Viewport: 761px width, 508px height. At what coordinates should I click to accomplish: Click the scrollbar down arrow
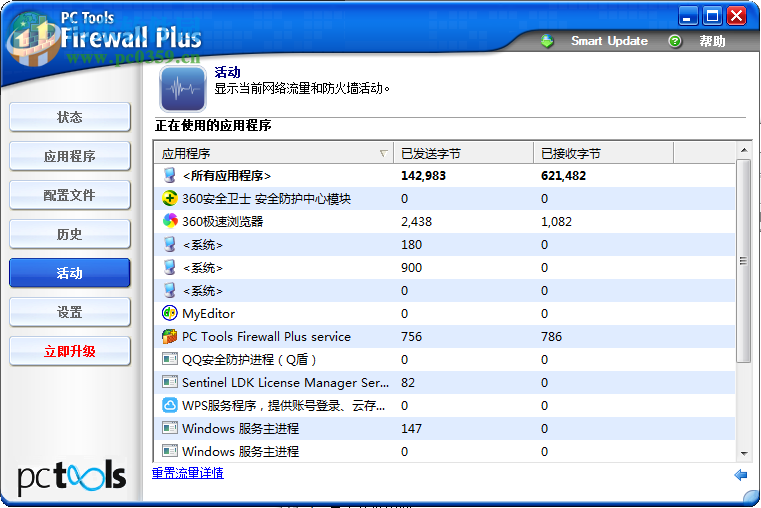tap(744, 454)
